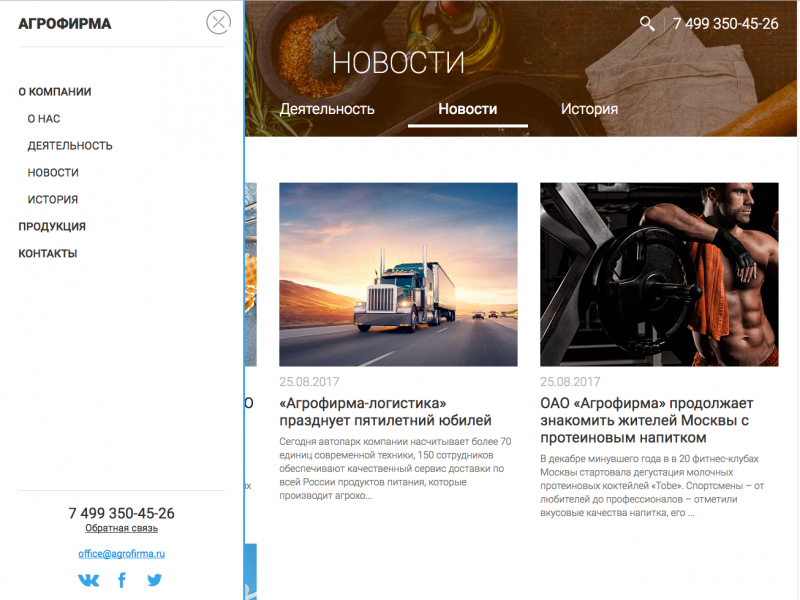Select О КОМПАНИИ in side menu
Screen dimensions: 800x600
55,92
